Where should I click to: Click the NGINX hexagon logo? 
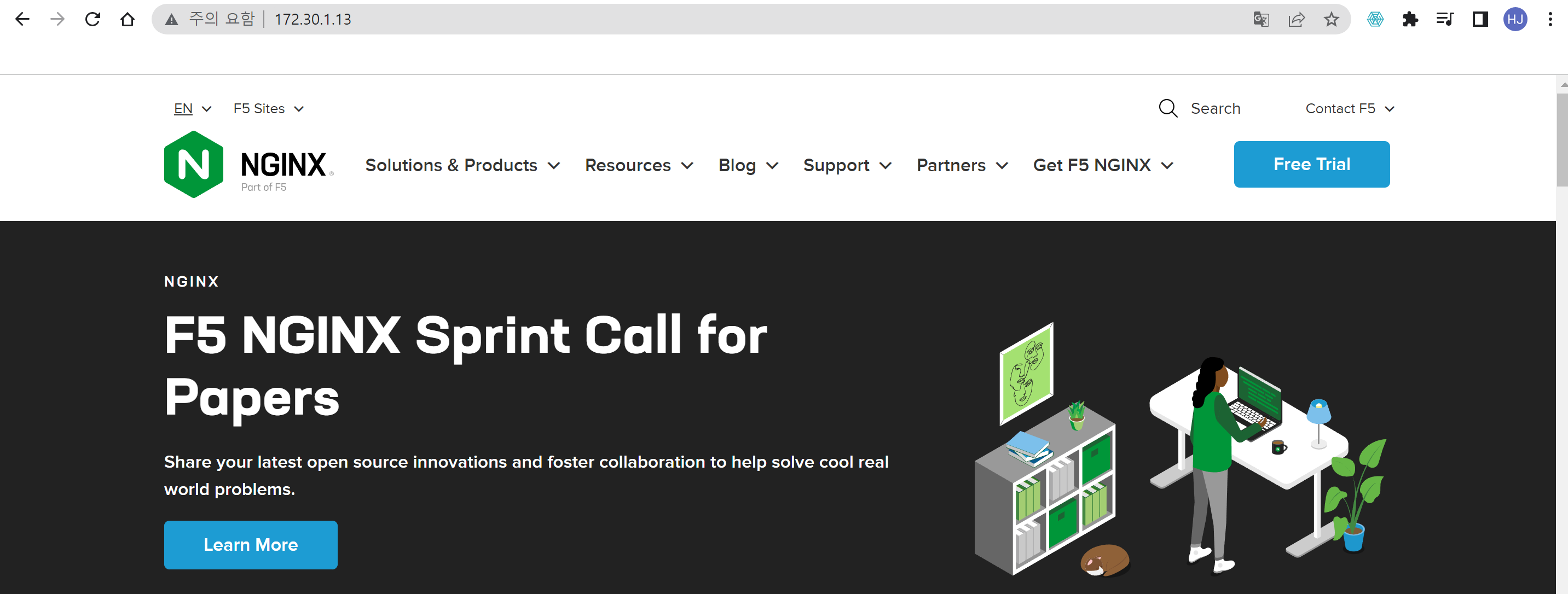click(194, 164)
